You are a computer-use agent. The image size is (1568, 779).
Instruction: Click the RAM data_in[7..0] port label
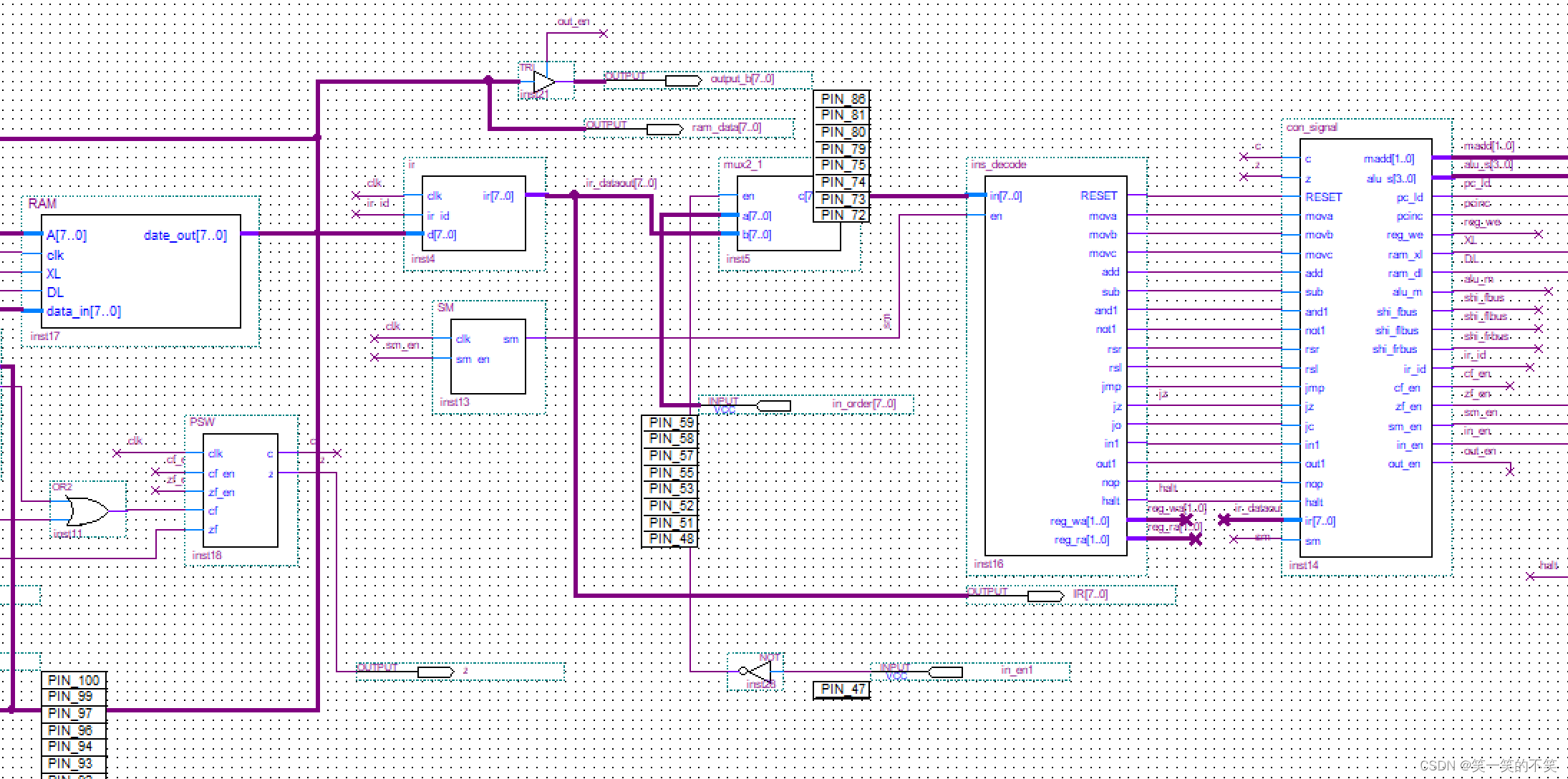pos(84,311)
